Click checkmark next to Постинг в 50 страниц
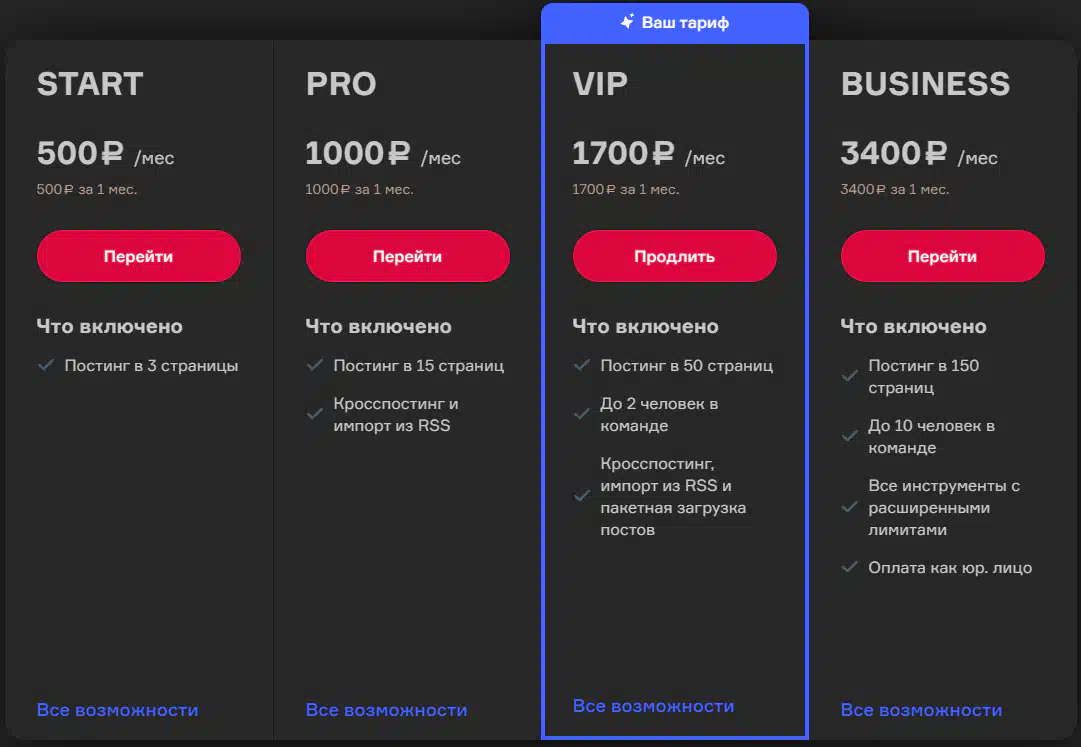Screen dimensions: 1081x747 tap(582, 365)
